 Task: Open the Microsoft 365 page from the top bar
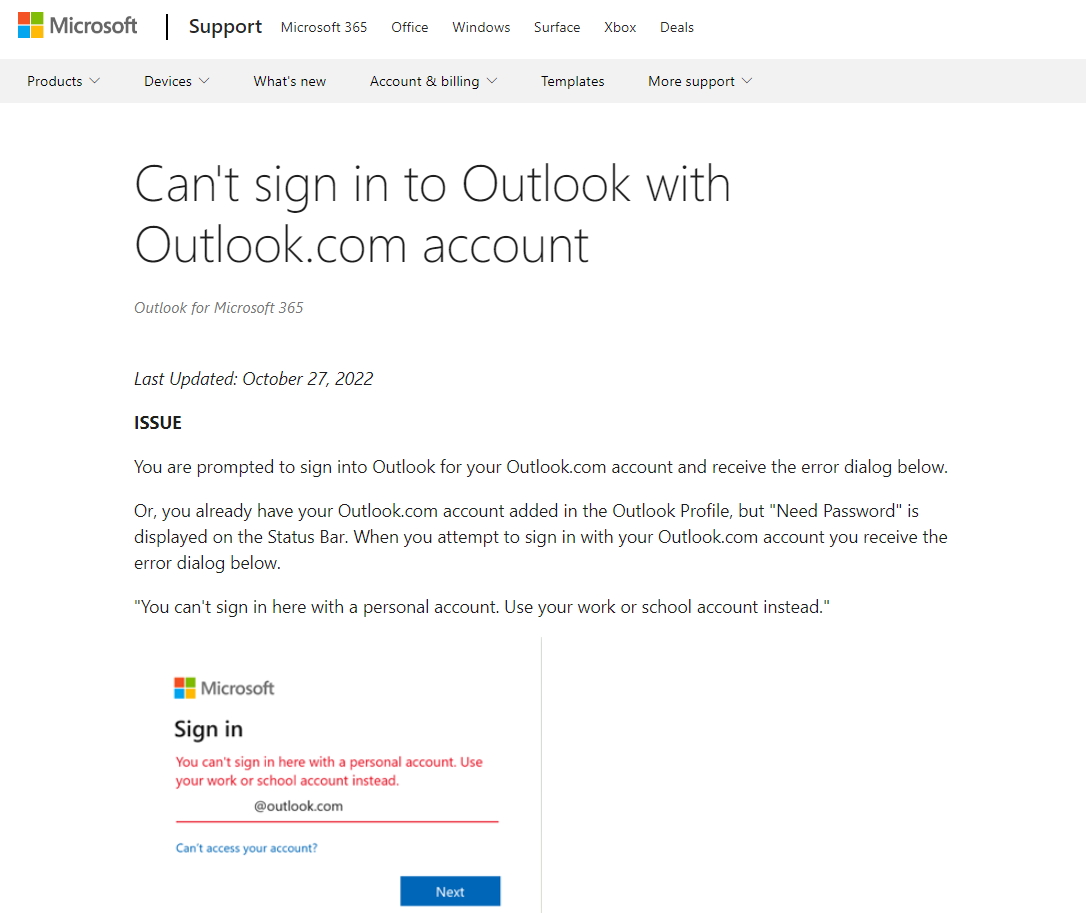pyautogui.click(x=323, y=28)
